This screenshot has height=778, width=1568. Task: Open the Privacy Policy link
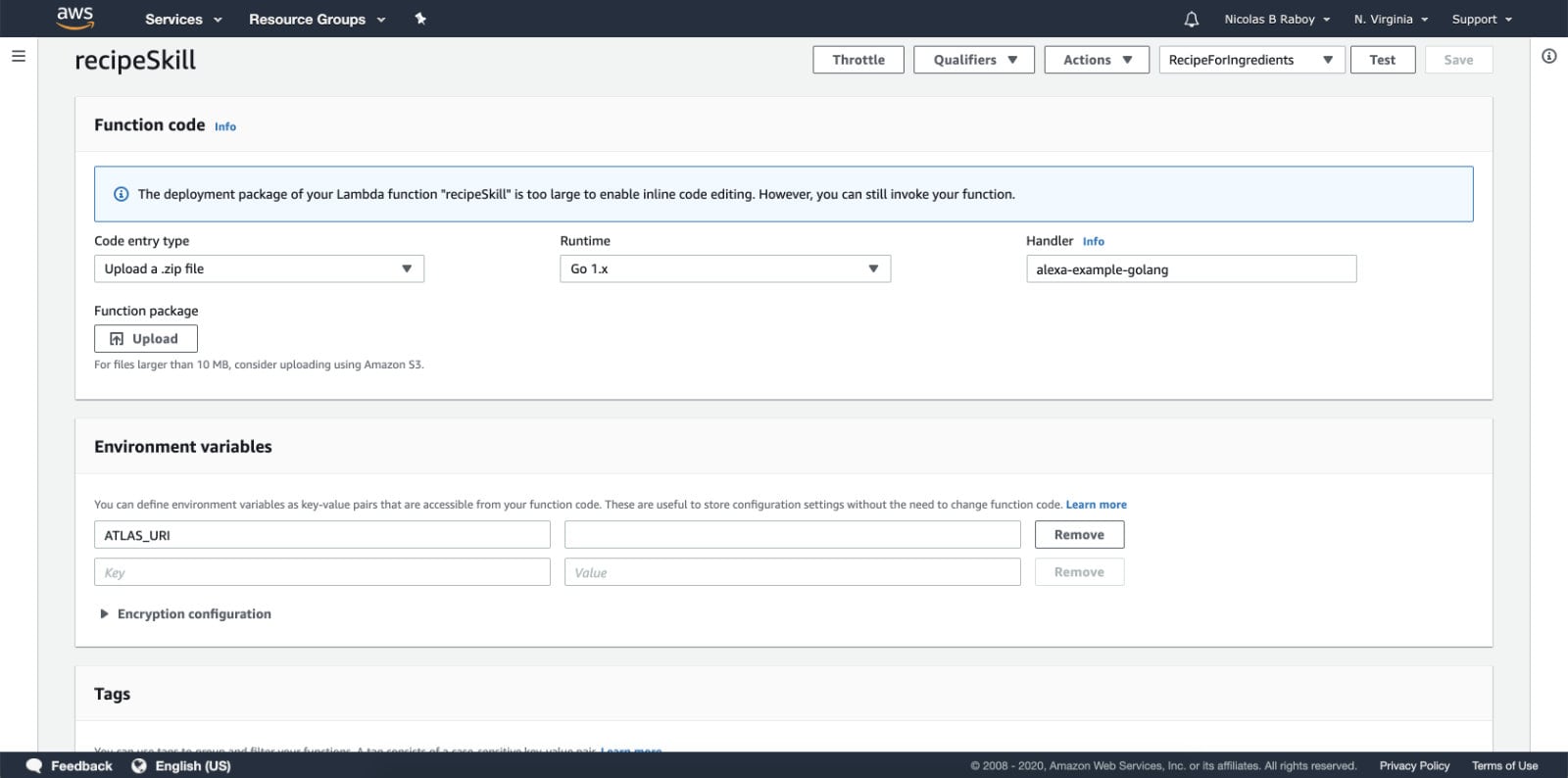coord(1414,766)
